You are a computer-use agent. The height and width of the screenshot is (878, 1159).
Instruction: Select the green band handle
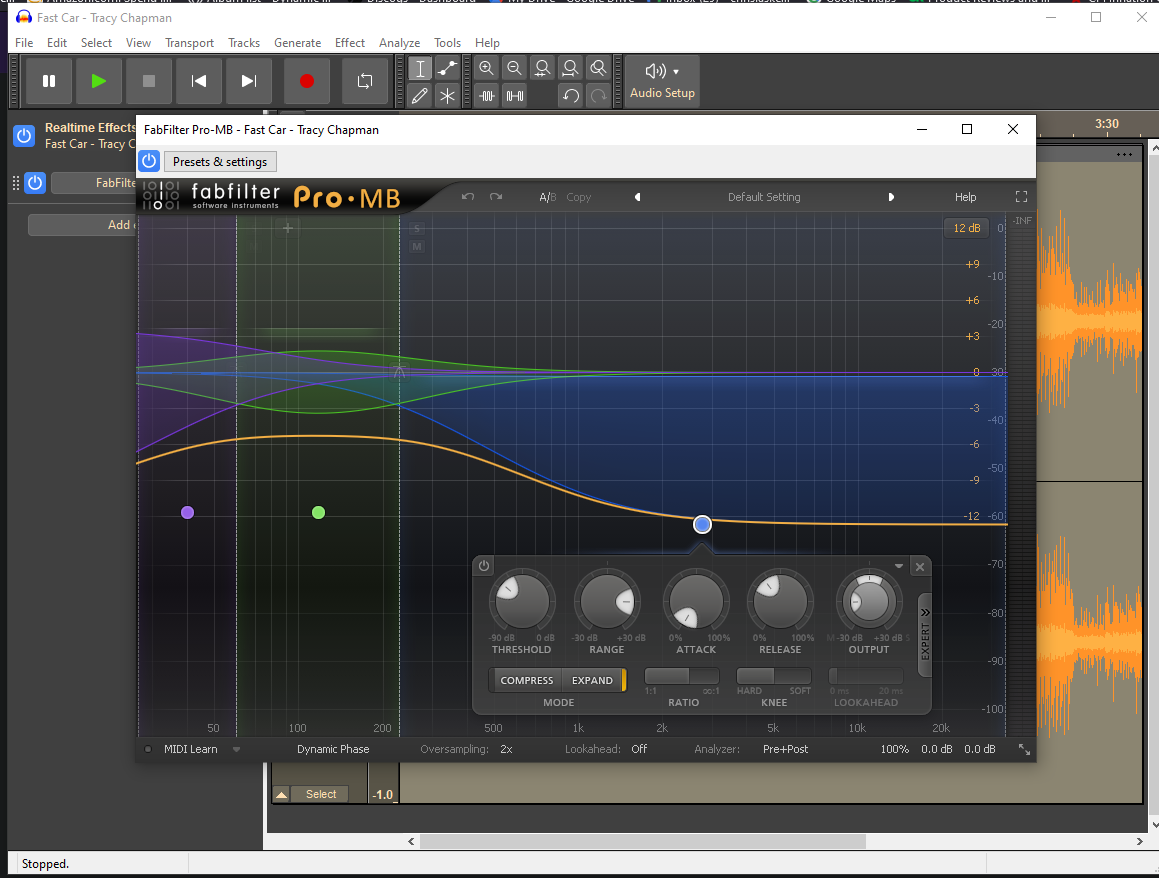[319, 512]
